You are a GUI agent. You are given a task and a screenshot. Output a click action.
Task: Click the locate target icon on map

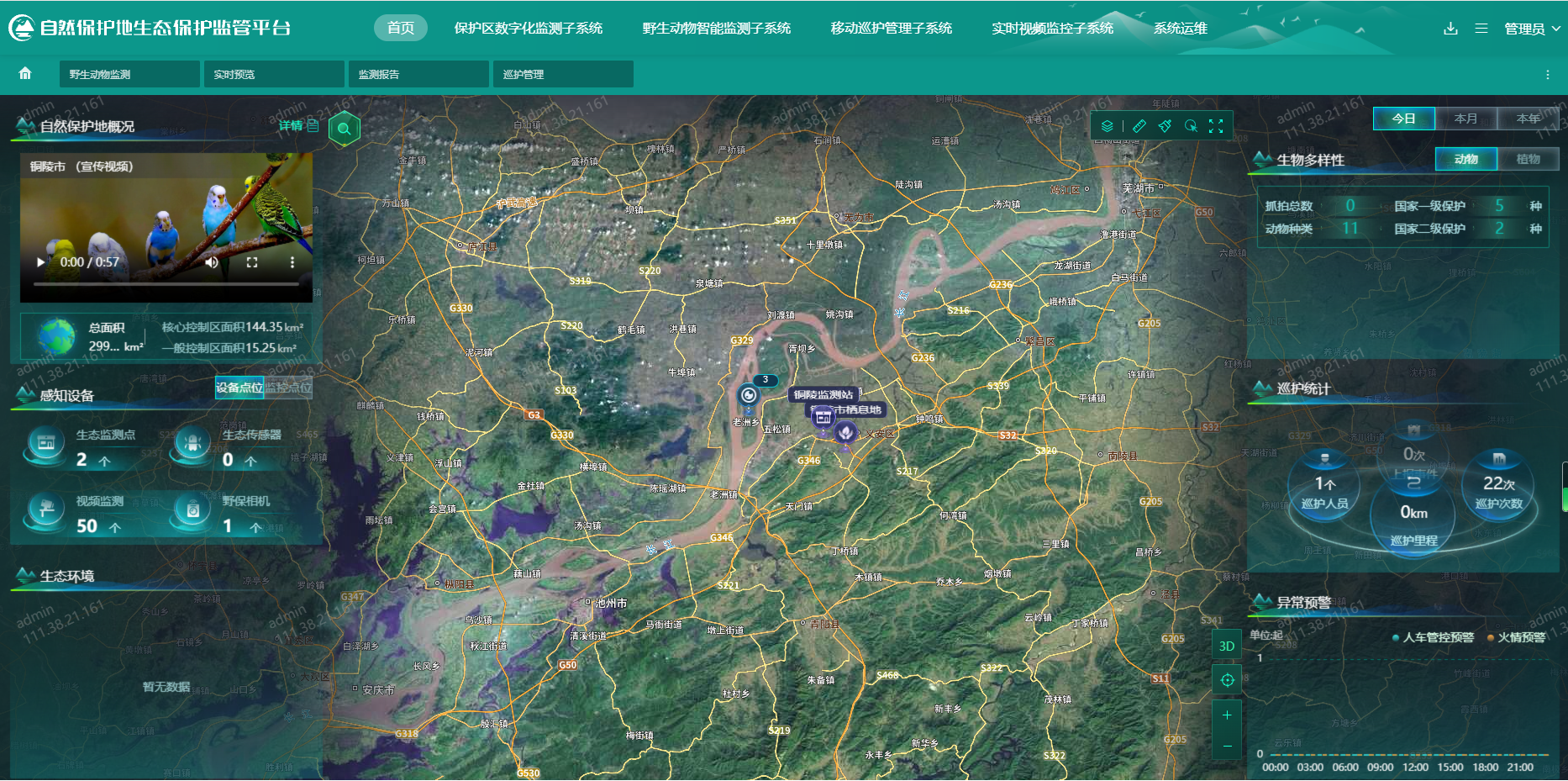1227,680
